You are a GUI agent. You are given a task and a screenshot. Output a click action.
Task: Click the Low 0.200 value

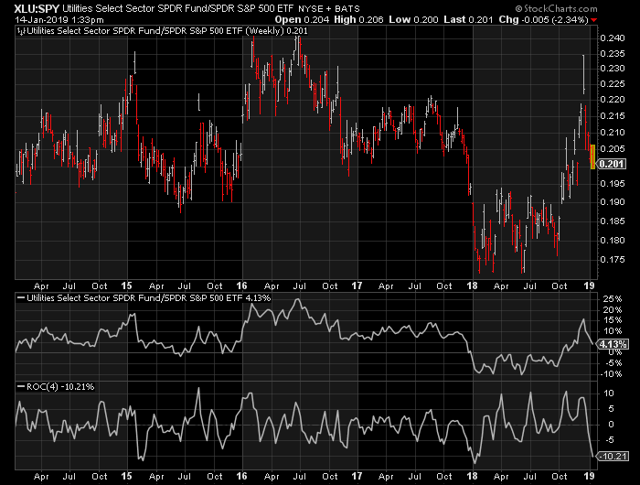coord(413,20)
